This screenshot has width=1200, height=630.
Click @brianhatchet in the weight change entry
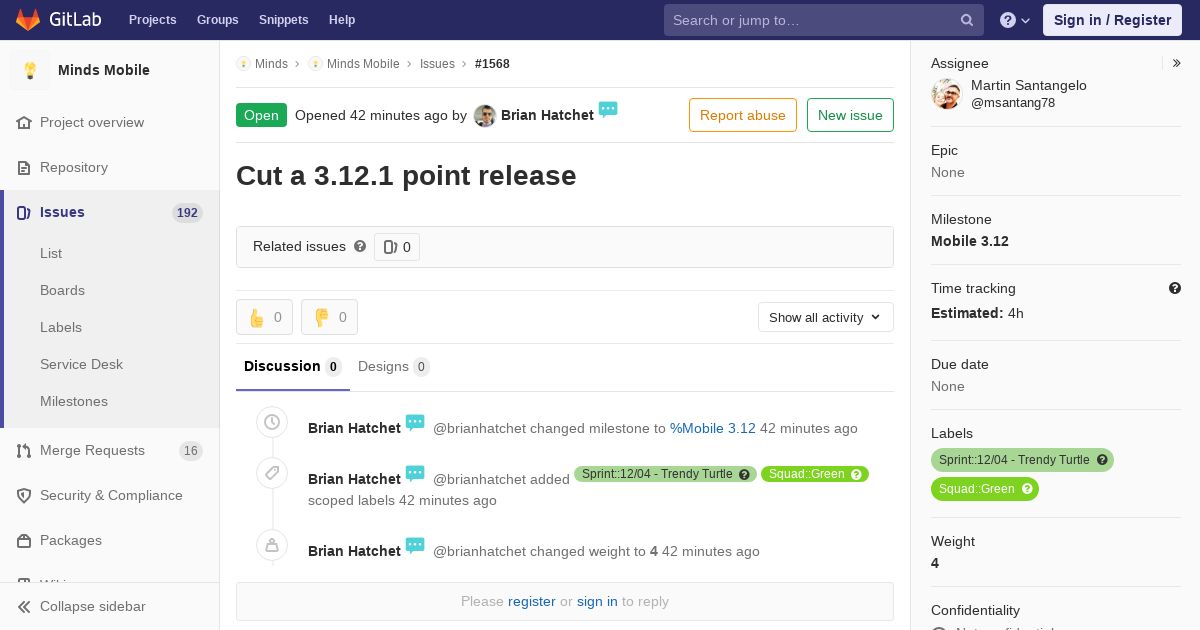coord(479,551)
